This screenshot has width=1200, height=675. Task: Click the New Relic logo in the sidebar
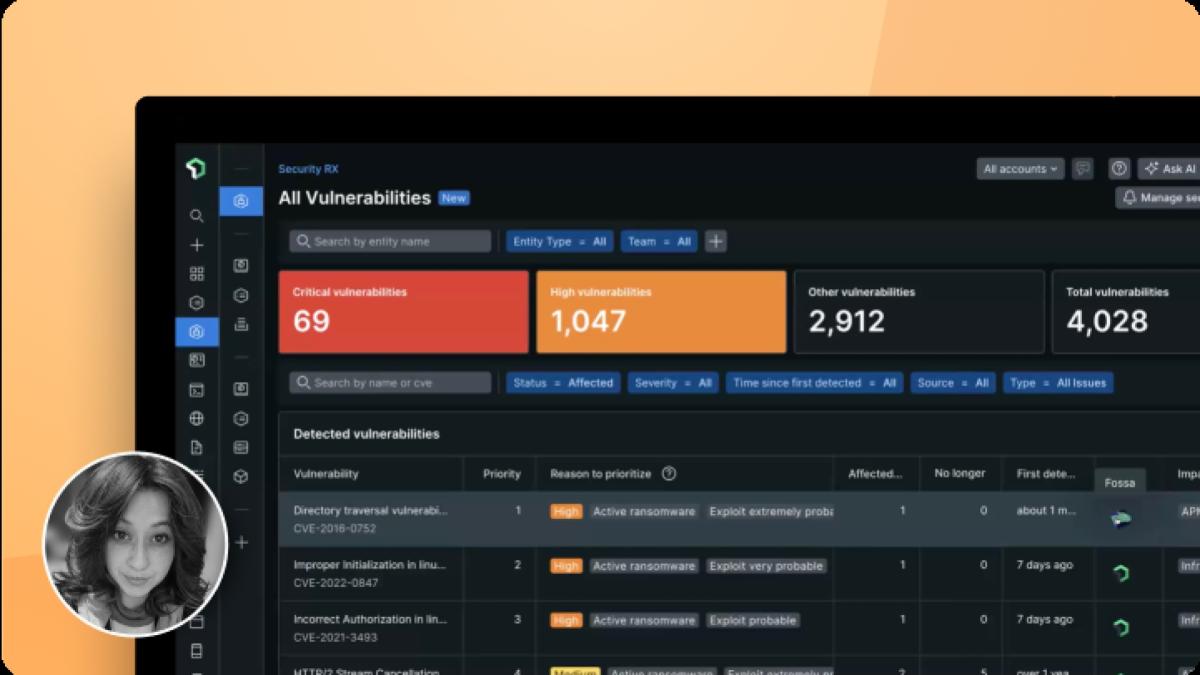point(196,169)
